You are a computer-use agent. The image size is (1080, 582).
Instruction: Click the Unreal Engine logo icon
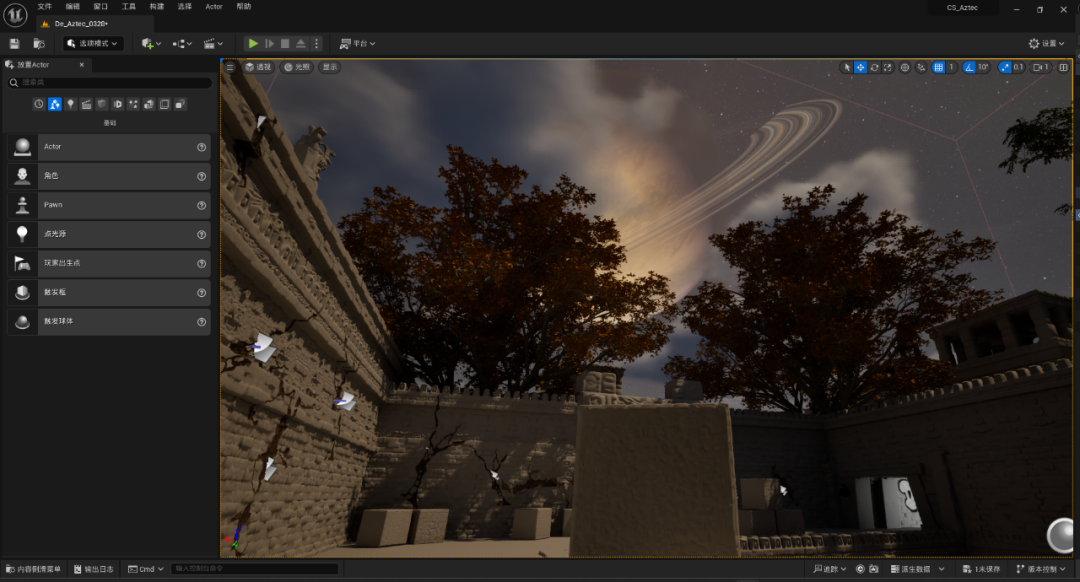coord(15,14)
